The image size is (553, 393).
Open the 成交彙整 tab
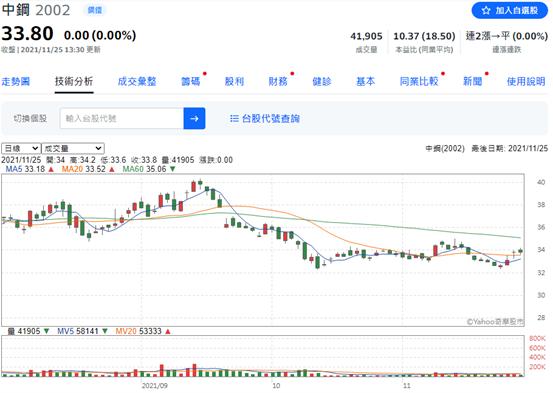point(137,81)
